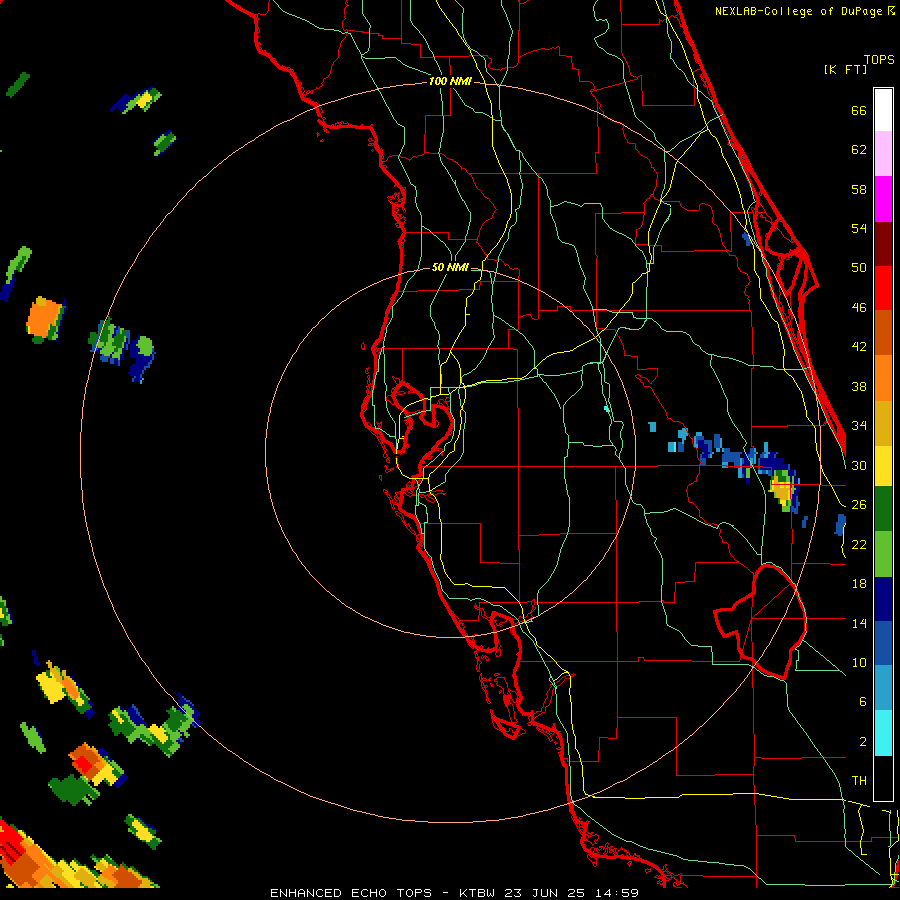Select the yellow legend swatch near 30

click(883, 466)
